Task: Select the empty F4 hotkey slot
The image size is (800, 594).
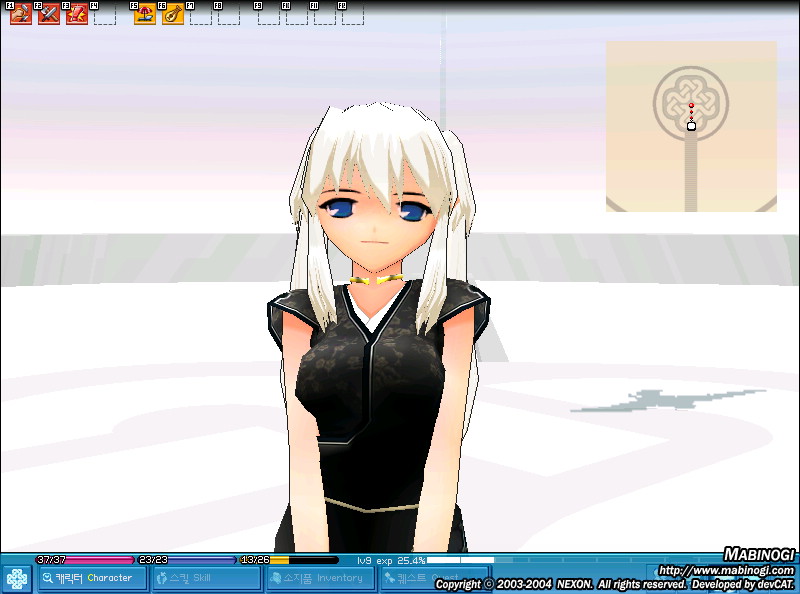Action: (105, 14)
